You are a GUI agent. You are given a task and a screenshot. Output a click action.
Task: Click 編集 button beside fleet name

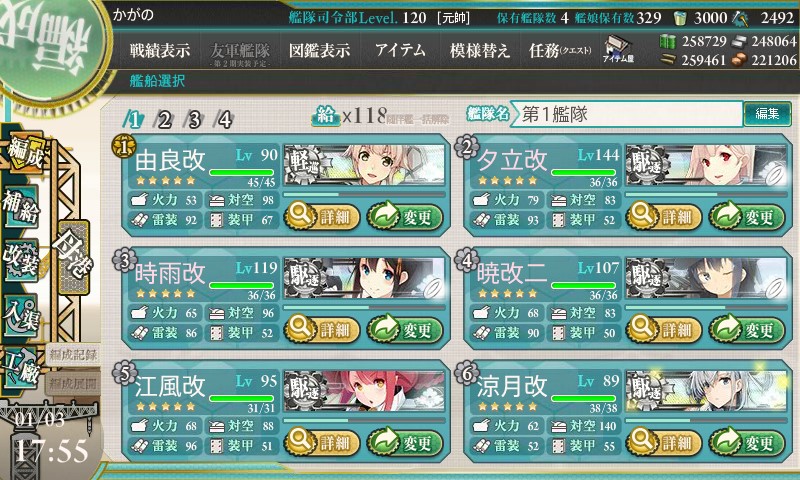(767, 114)
